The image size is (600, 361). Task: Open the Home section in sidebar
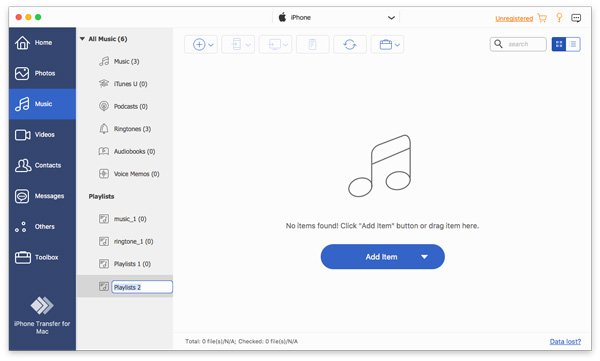(42, 42)
